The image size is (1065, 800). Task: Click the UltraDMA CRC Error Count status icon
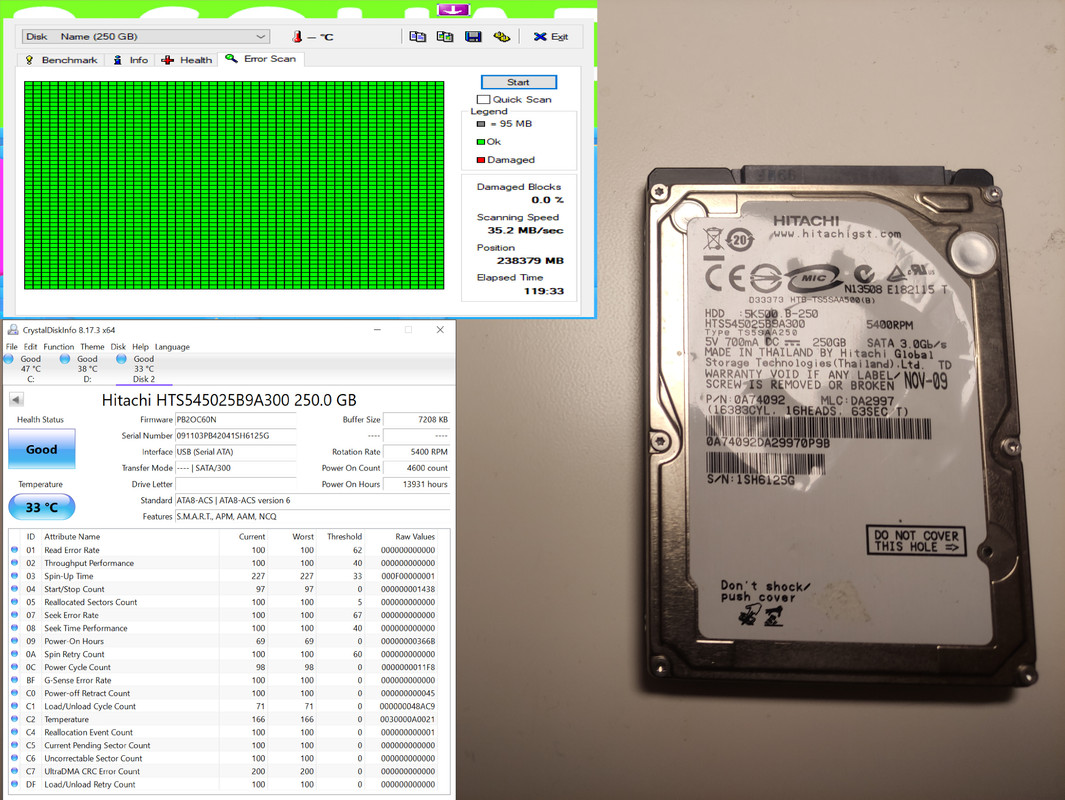15,771
